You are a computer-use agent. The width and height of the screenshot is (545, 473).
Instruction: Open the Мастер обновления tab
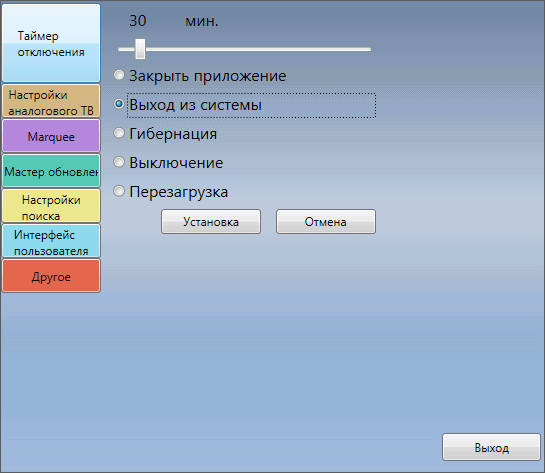51,171
